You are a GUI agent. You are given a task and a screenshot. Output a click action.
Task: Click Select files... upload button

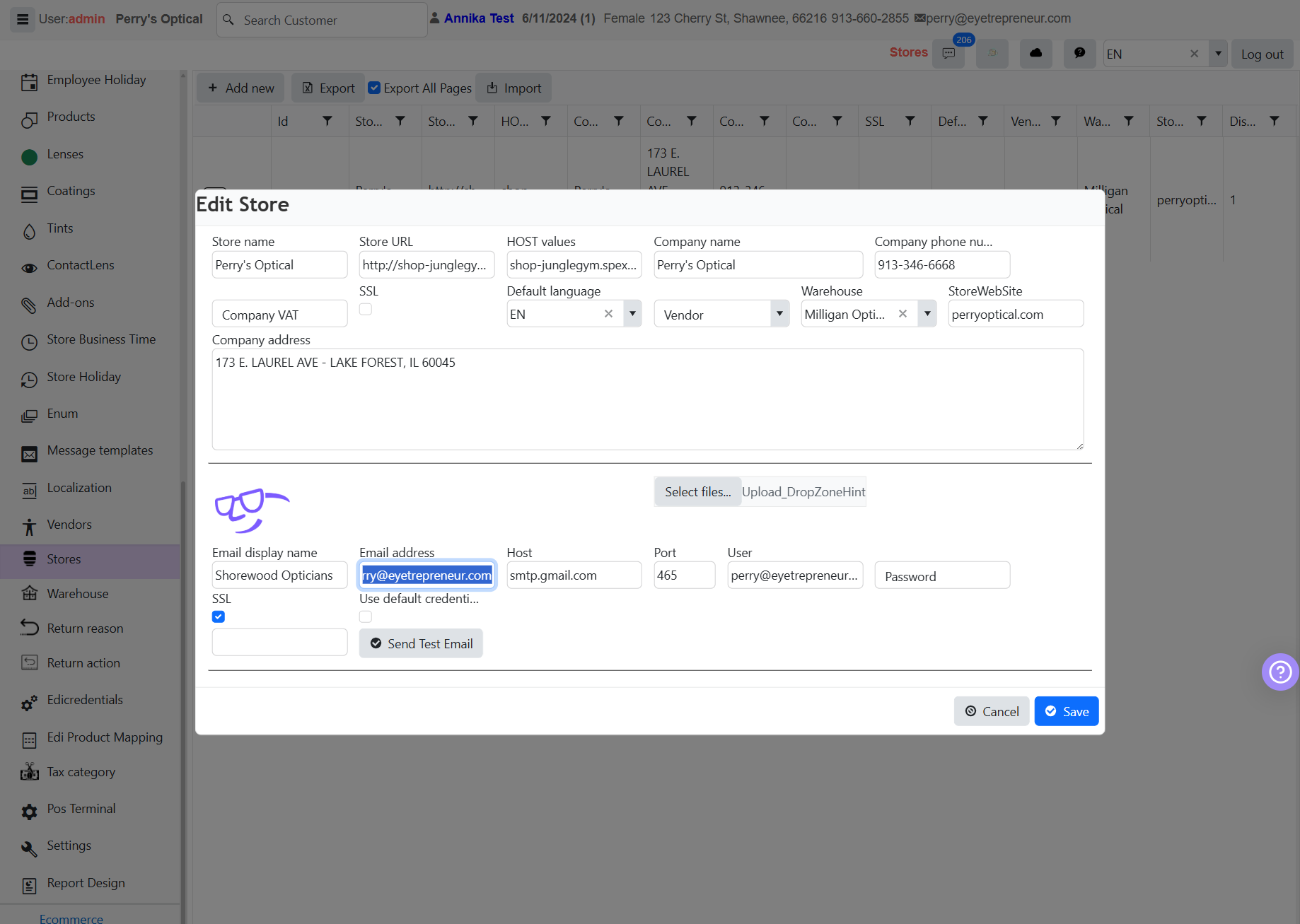click(697, 491)
